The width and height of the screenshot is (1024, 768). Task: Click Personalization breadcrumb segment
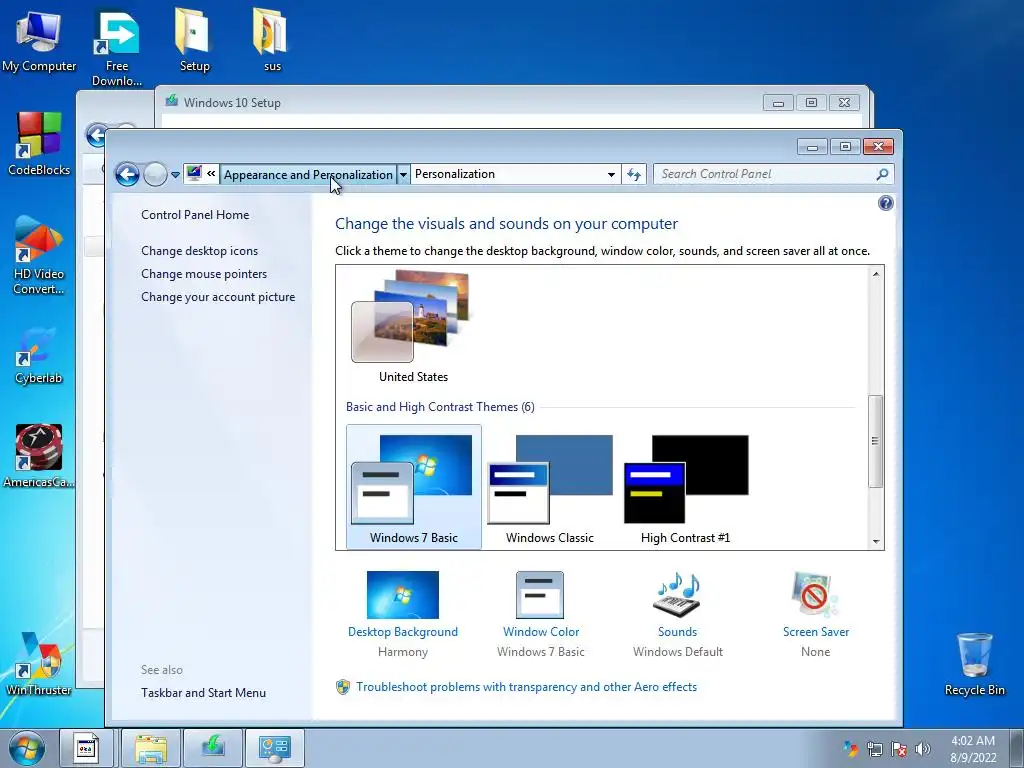click(455, 174)
